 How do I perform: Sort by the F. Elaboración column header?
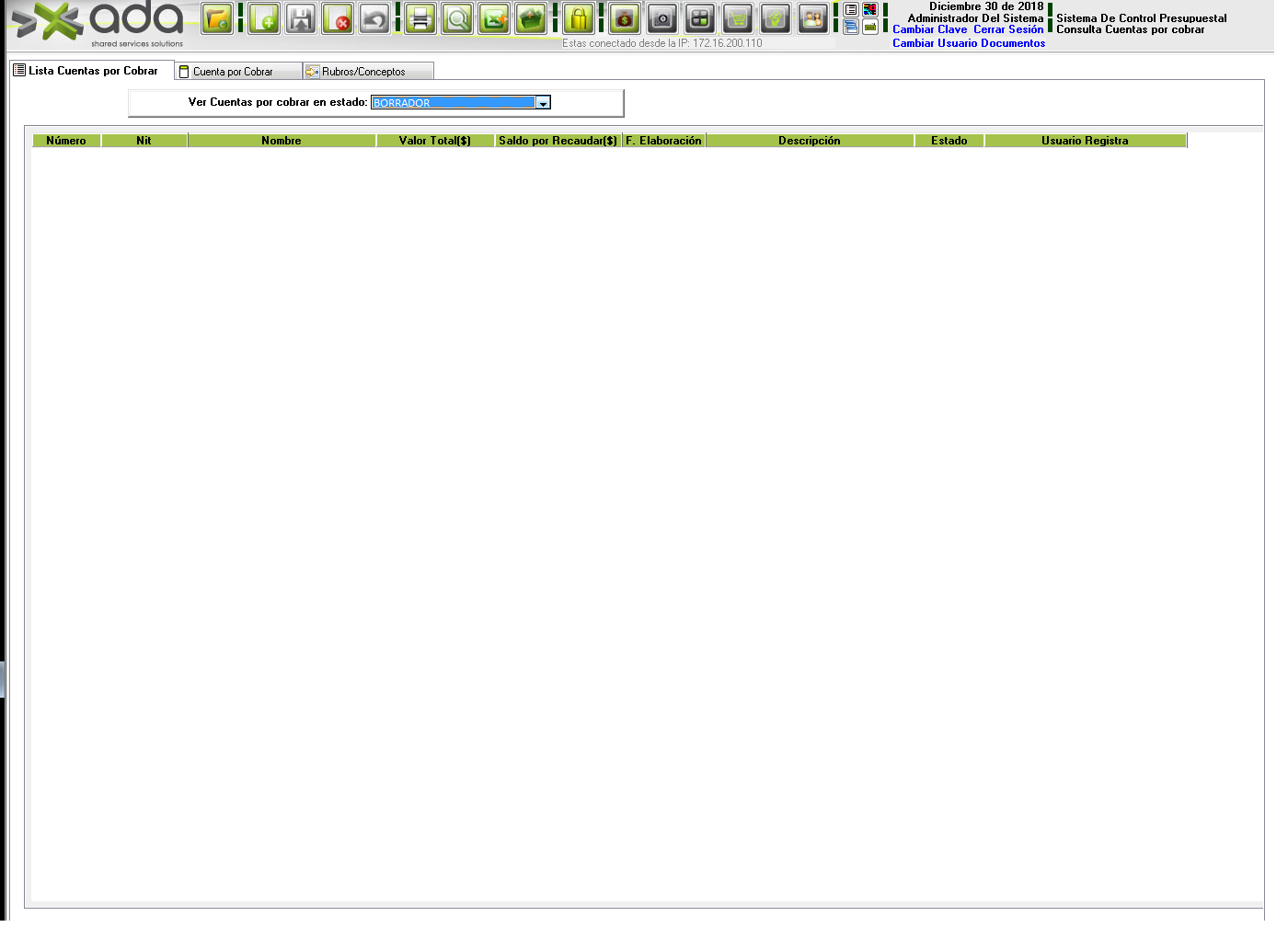pyautogui.click(x=664, y=141)
